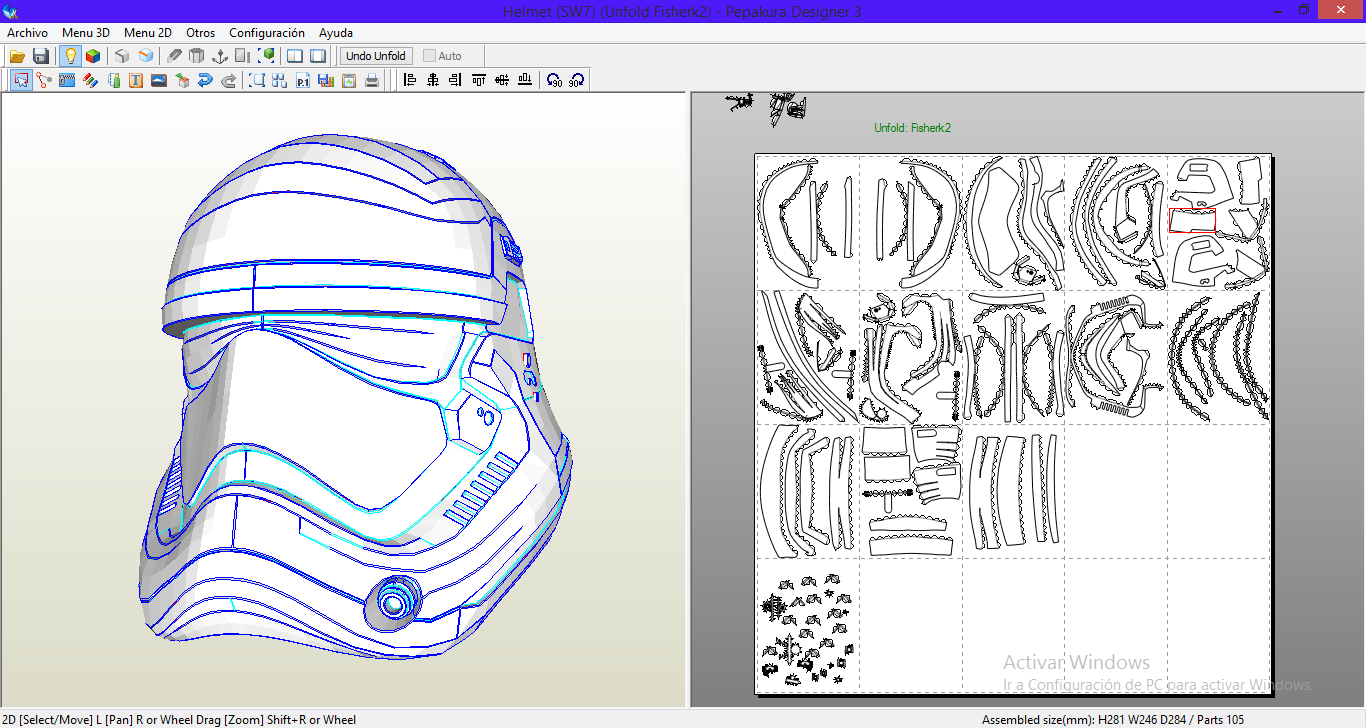Undo with the blue curved arrow
The height and width of the screenshot is (728, 1366).
click(x=205, y=81)
